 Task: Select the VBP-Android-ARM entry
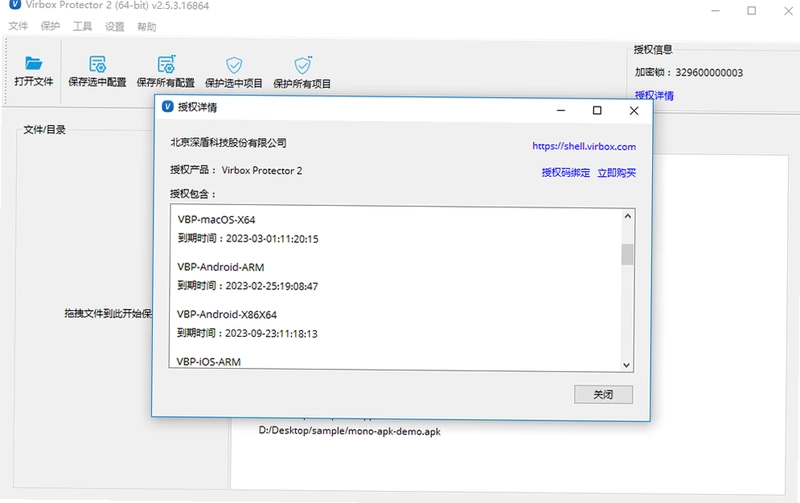(220, 267)
